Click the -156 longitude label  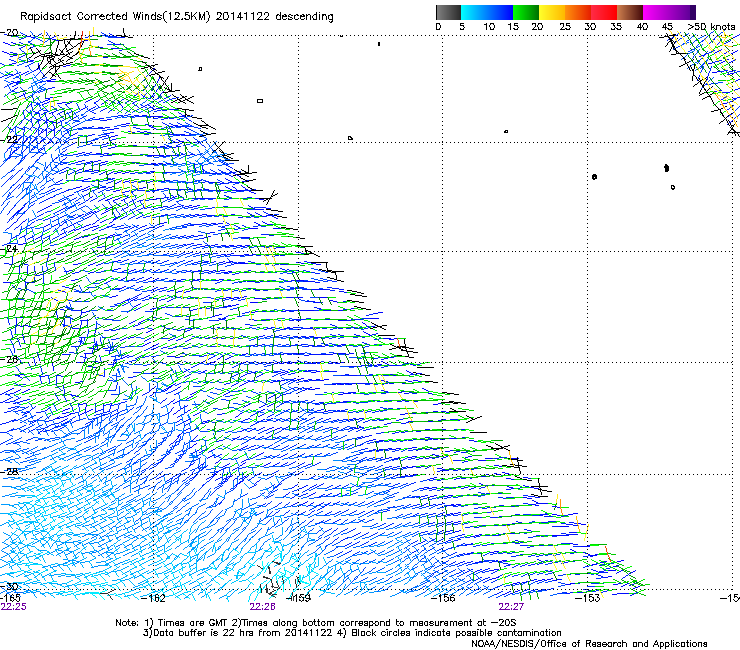443,599
